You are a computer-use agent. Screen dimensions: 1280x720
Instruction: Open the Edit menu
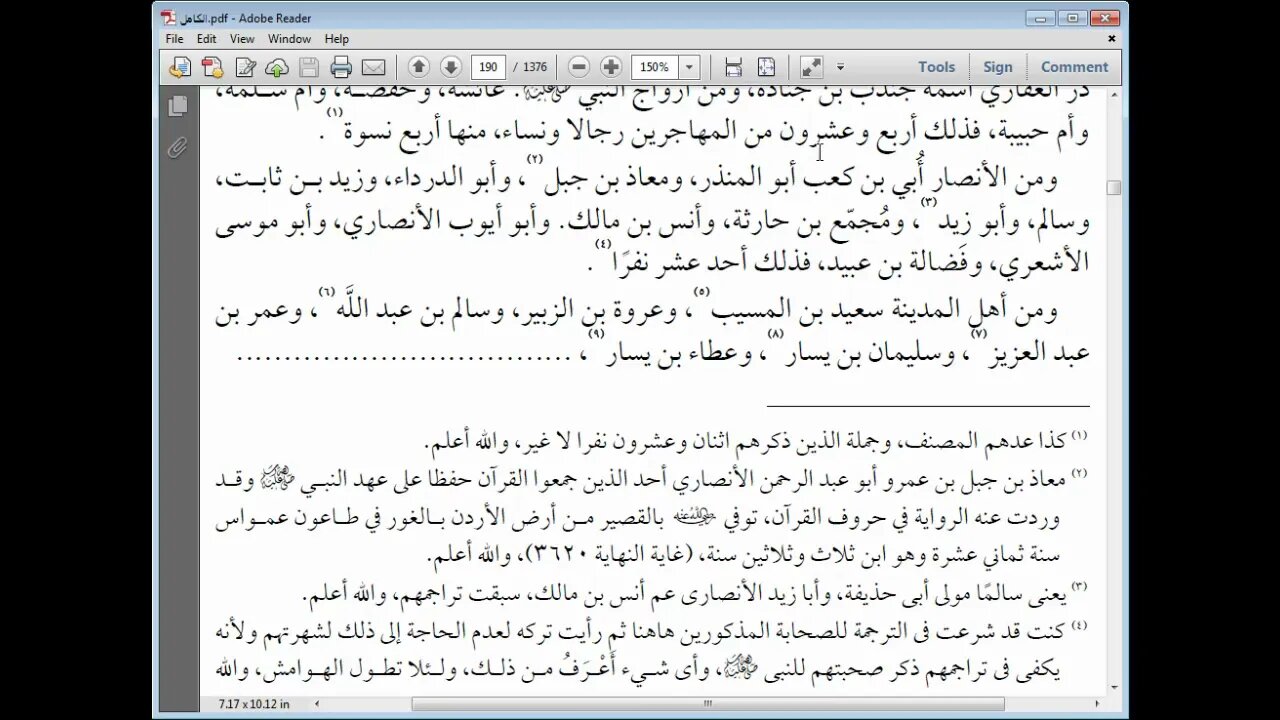click(207, 39)
